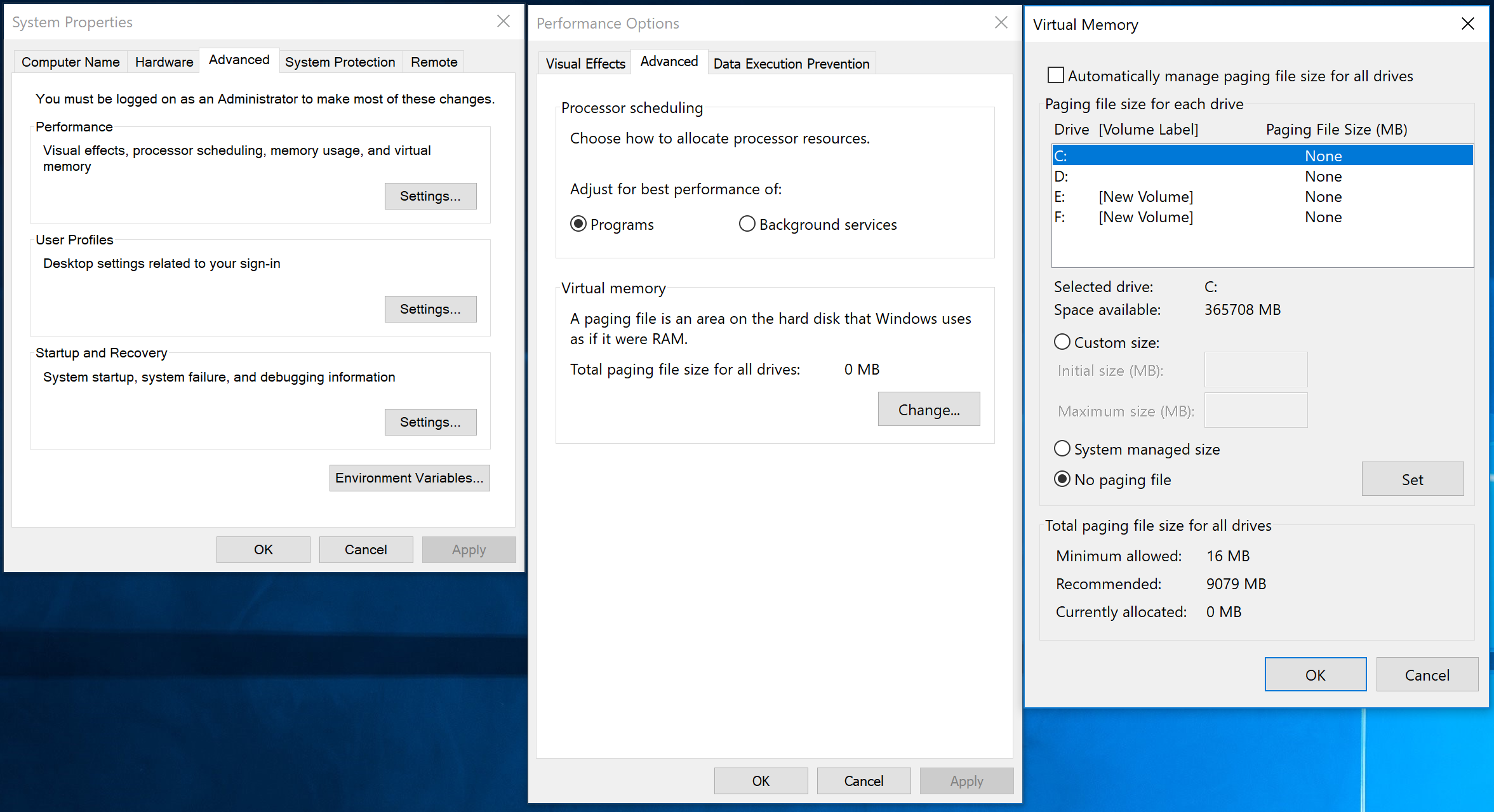The image size is (1494, 812).
Task: Open Startup and Recovery Settings...
Action: coord(430,422)
